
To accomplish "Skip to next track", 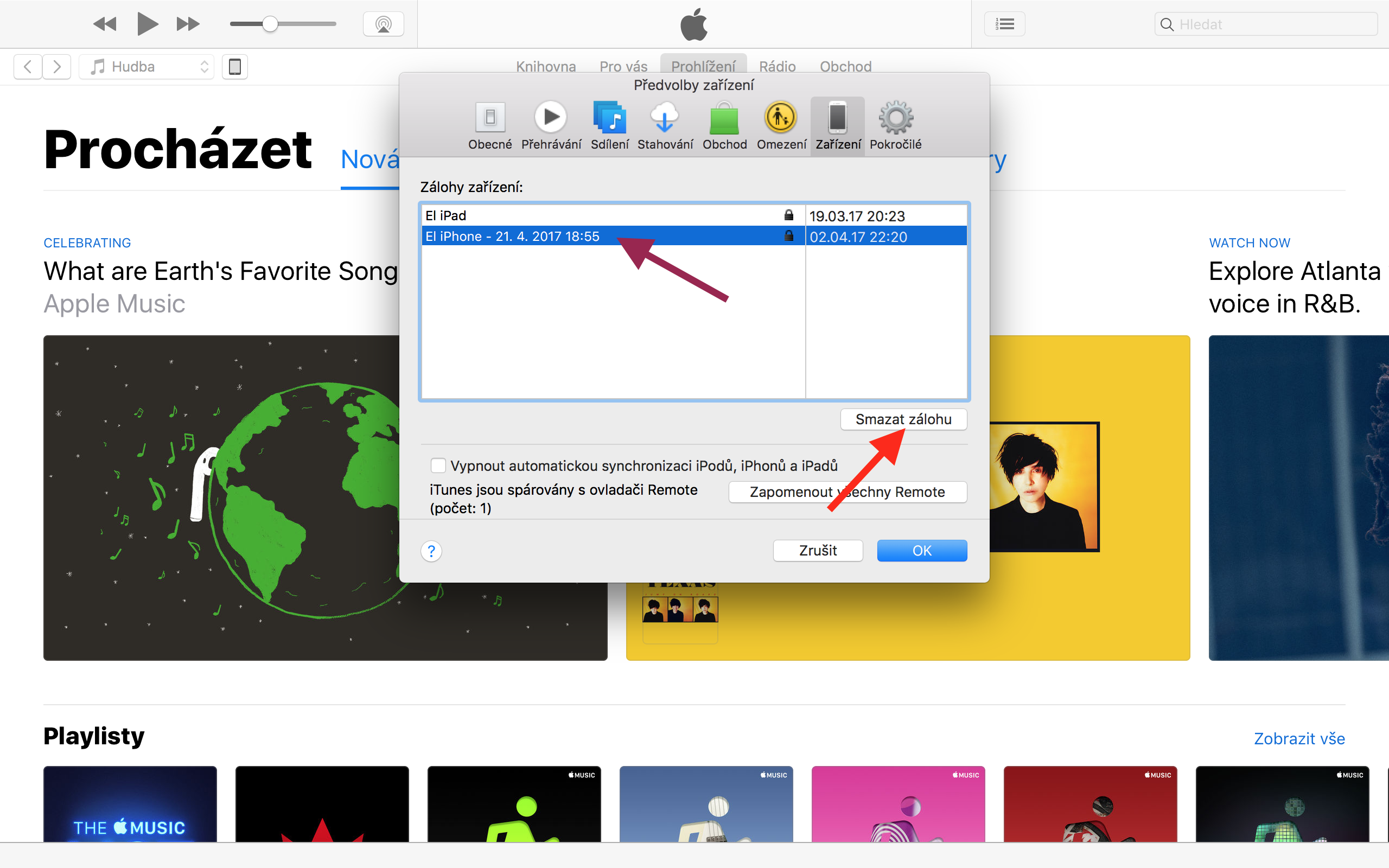I will [x=188, y=24].
